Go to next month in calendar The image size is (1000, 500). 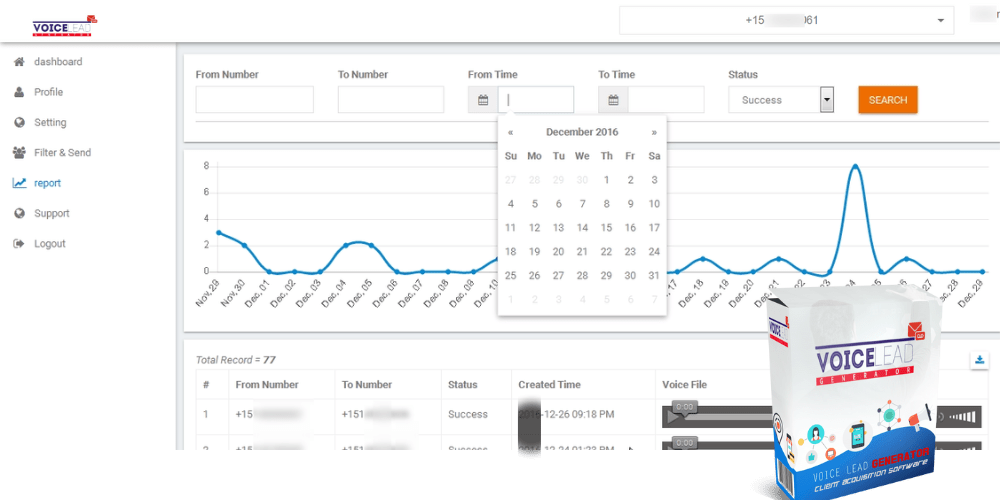tap(654, 133)
